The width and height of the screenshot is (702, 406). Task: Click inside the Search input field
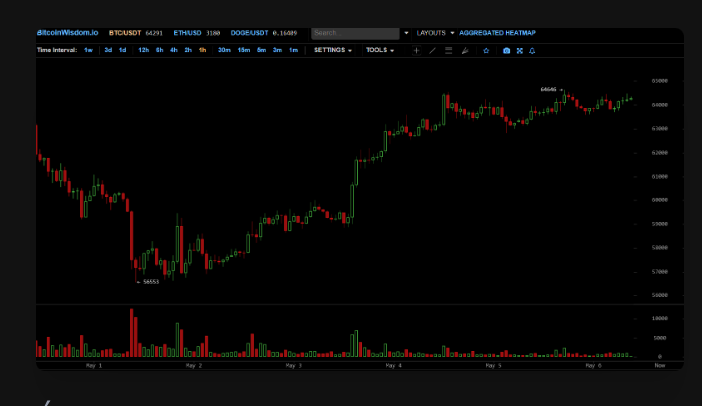point(354,33)
